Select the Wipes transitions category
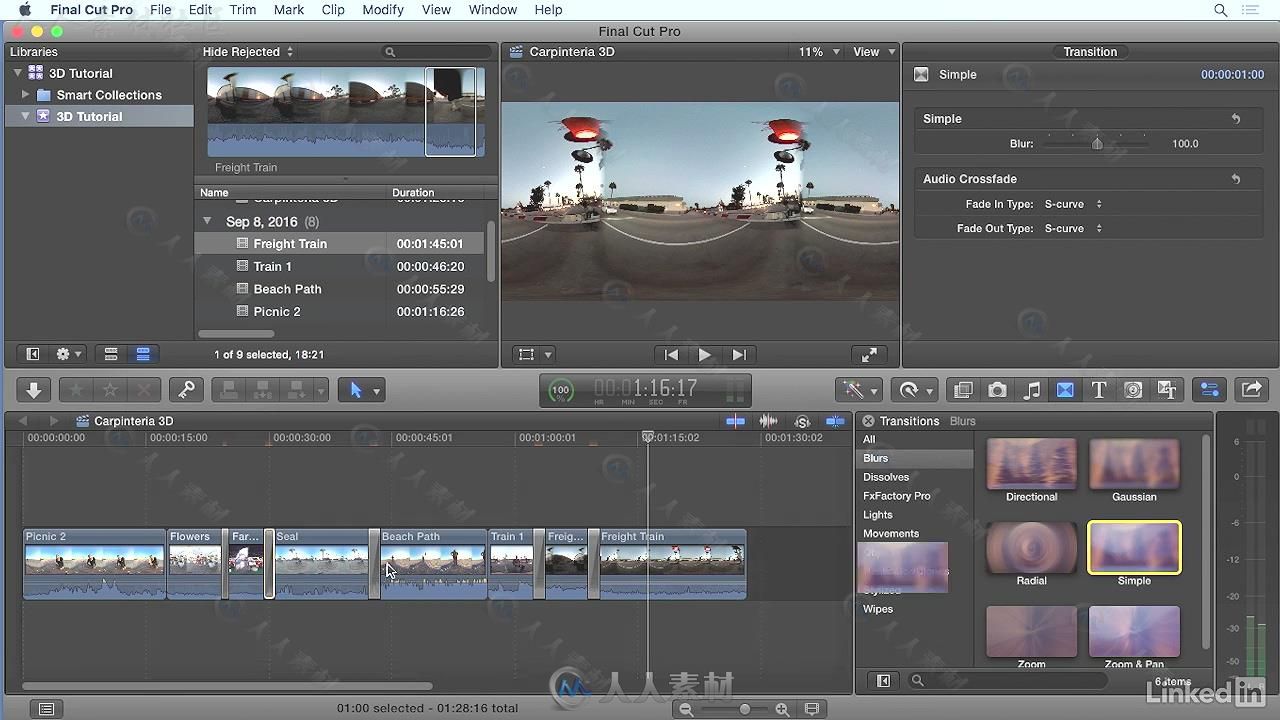The image size is (1280, 720). 878,609
